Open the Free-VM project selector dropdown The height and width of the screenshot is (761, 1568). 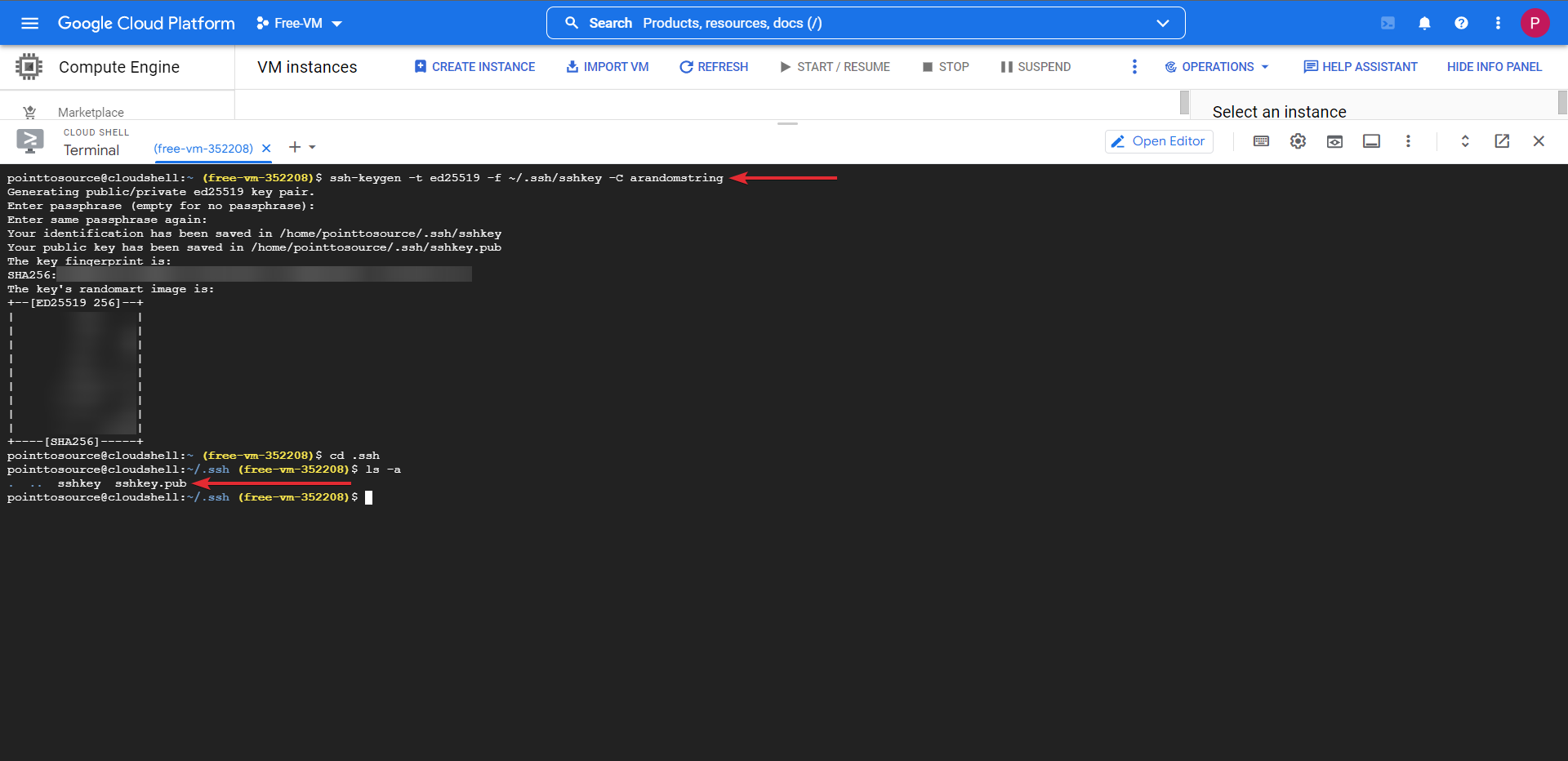click(299, 23)
